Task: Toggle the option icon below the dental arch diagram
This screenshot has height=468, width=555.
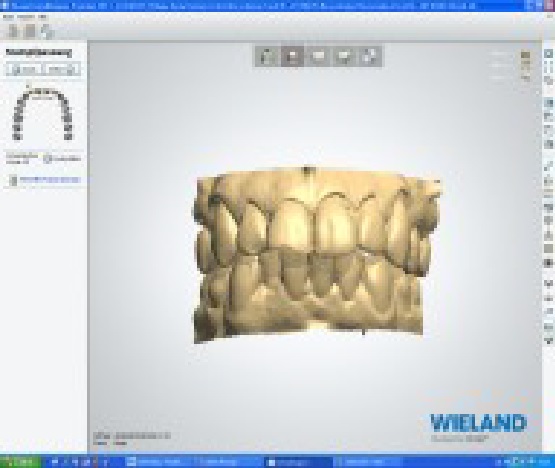Action: (x=48, y=159)
